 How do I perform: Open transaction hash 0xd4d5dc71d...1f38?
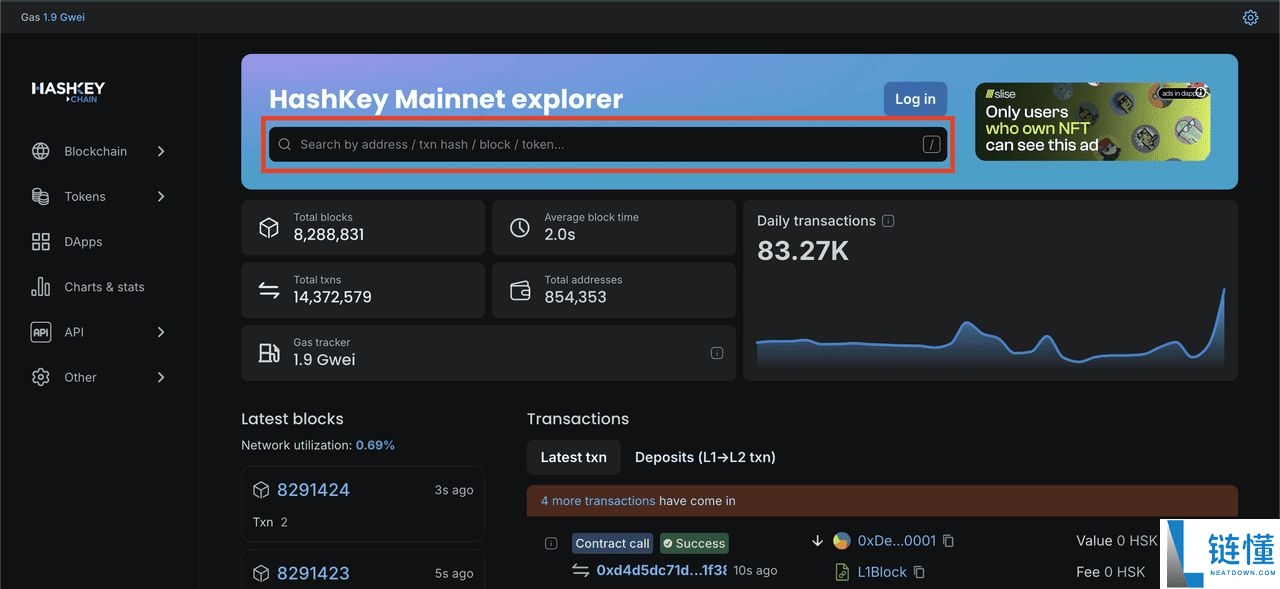(x=661, y=570)
